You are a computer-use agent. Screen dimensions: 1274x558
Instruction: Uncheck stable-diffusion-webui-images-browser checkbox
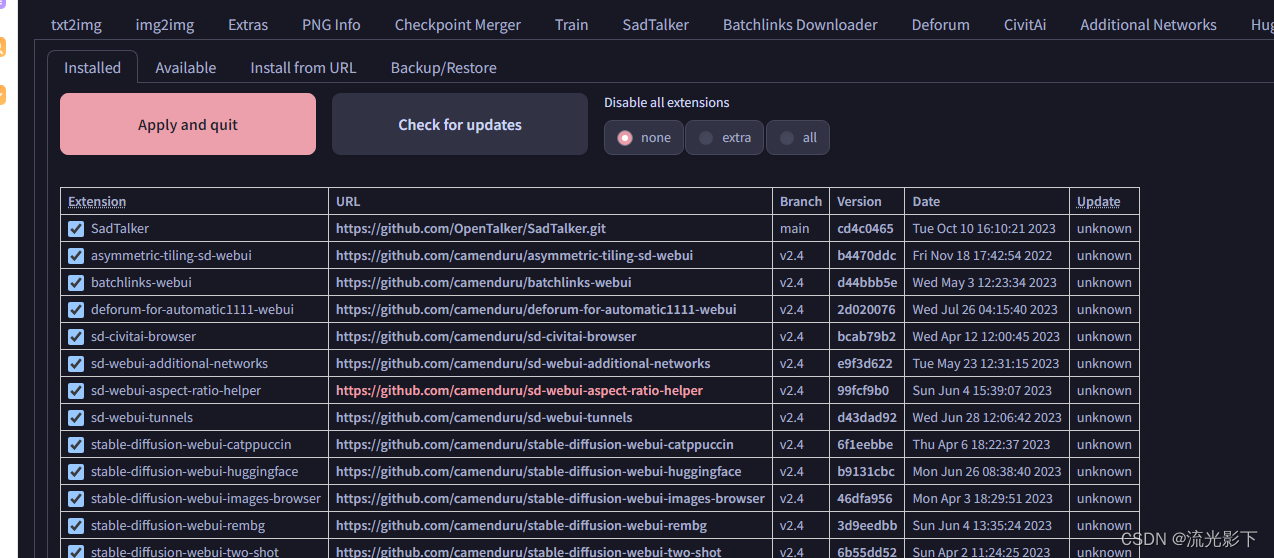coord(76,499)
